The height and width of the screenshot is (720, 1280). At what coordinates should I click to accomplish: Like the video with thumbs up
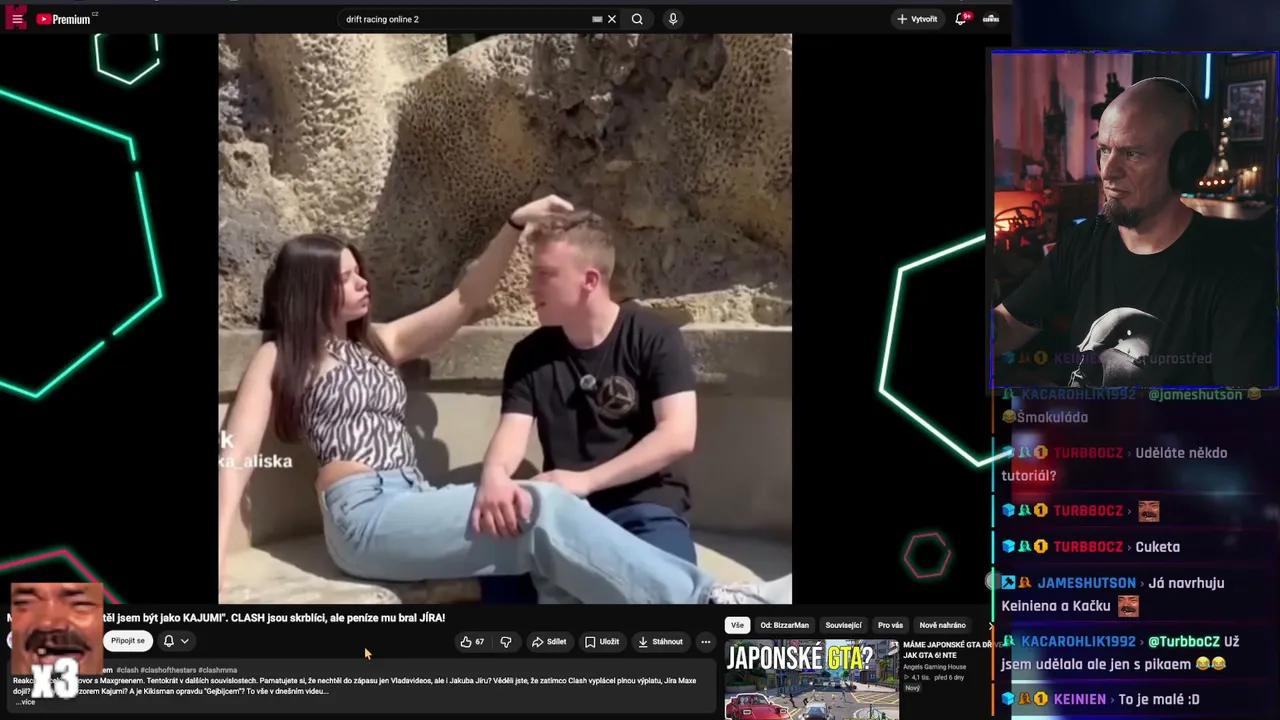tap(472, 642)
